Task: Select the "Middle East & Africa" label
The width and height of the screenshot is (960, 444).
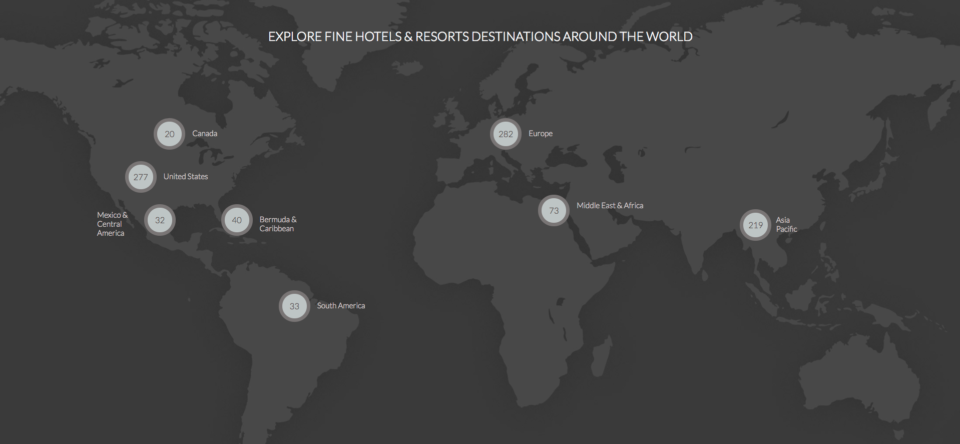Action: (610, 206)
